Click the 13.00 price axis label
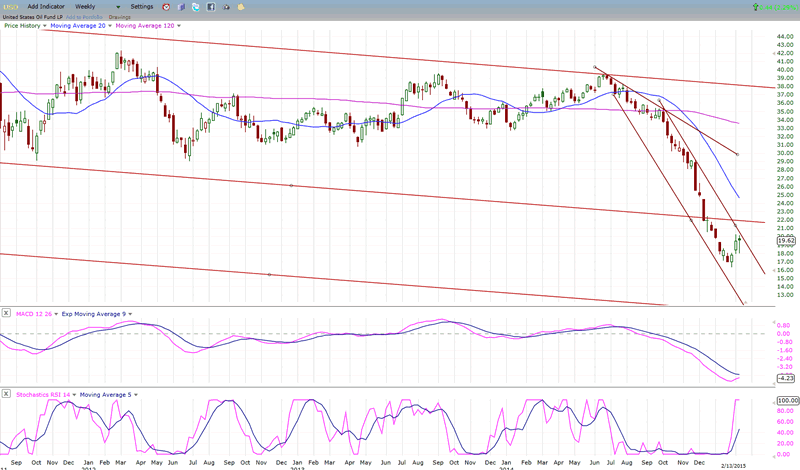The image size is (800, 470). tap(785, 294)
